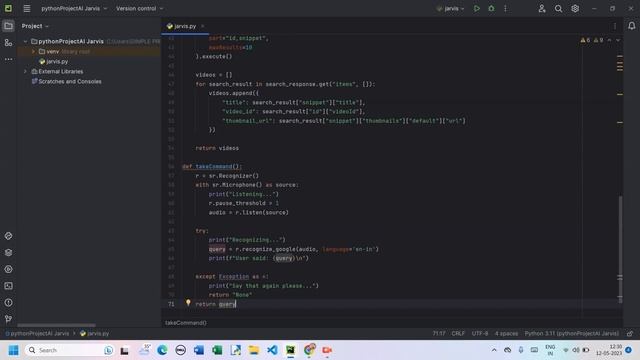Open Terminal tool window
This screenshot has height=360, width=640.
(8, 286)
